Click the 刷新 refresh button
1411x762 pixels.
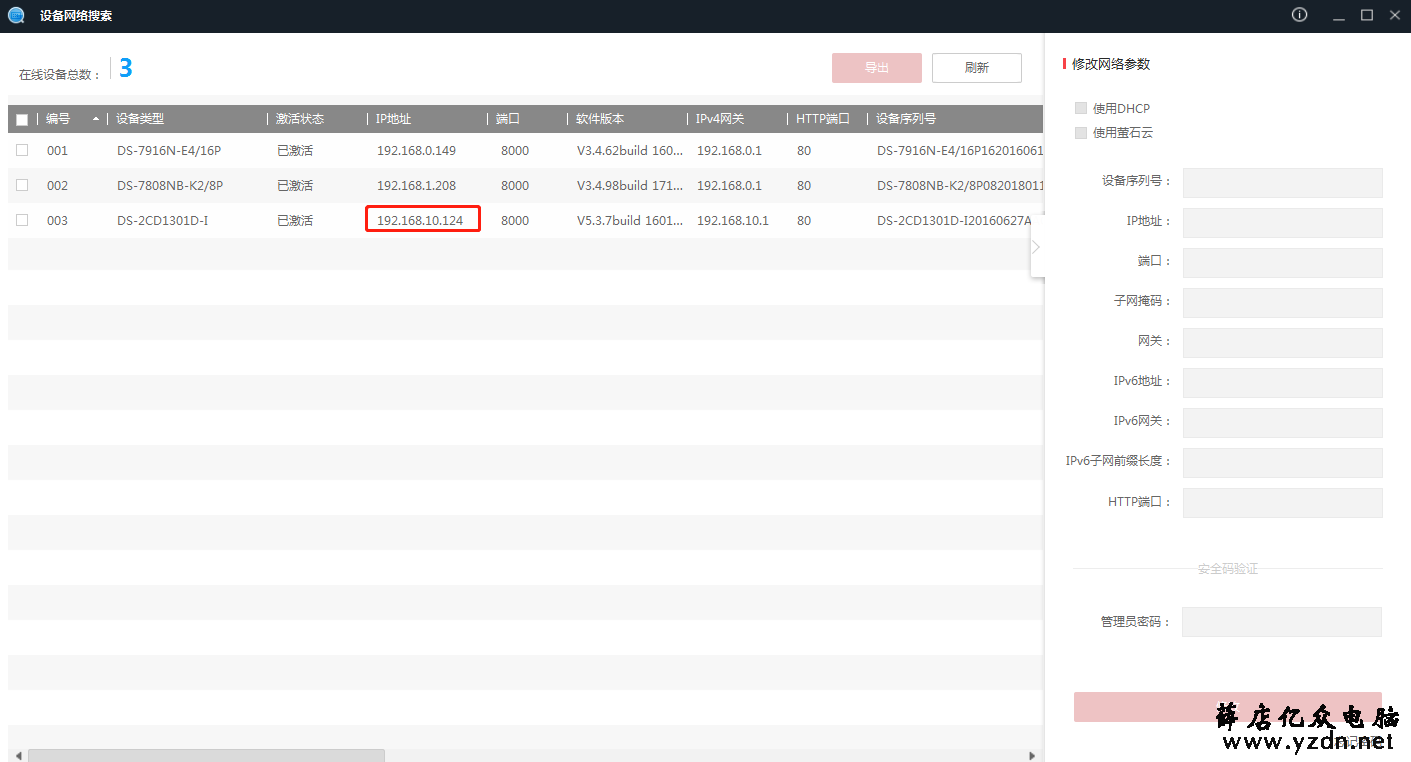pos(977,68)
